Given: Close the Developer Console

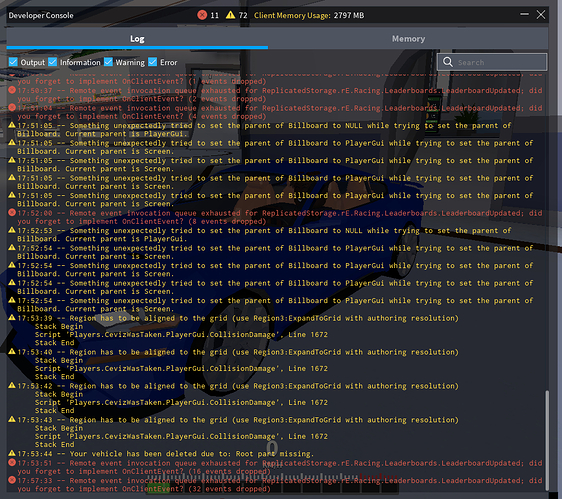Looking at the screenshot, I should pos(541,15).
